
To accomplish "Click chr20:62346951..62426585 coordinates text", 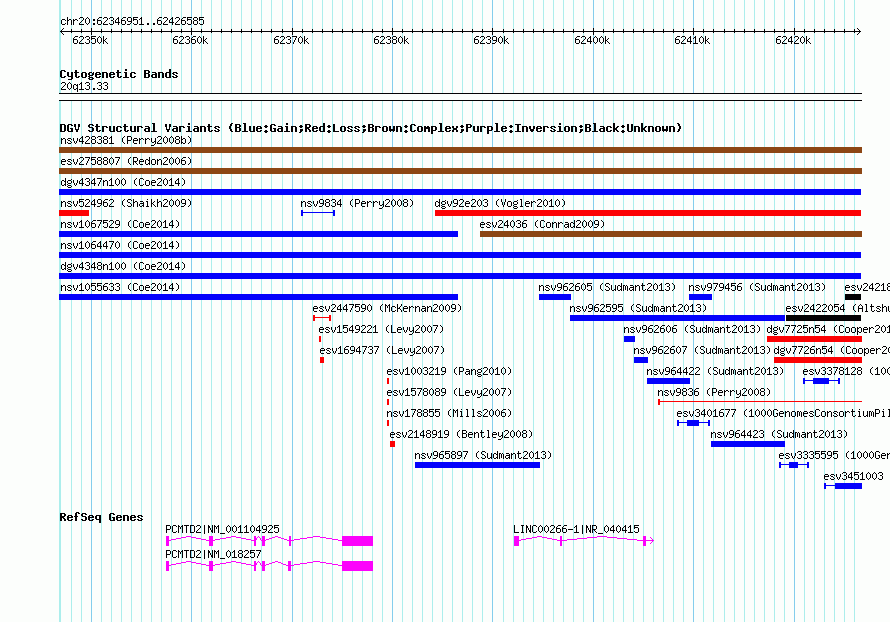I will [x=132, y=21].
